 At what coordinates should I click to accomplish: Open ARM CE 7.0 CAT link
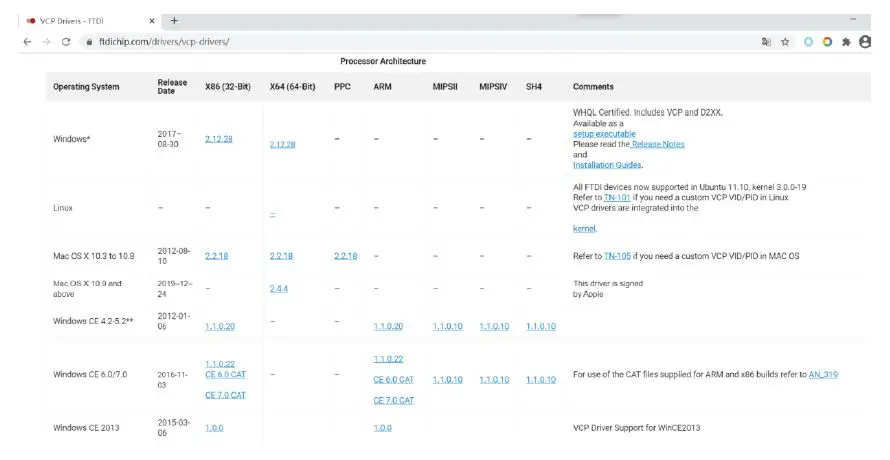(393, 400)
